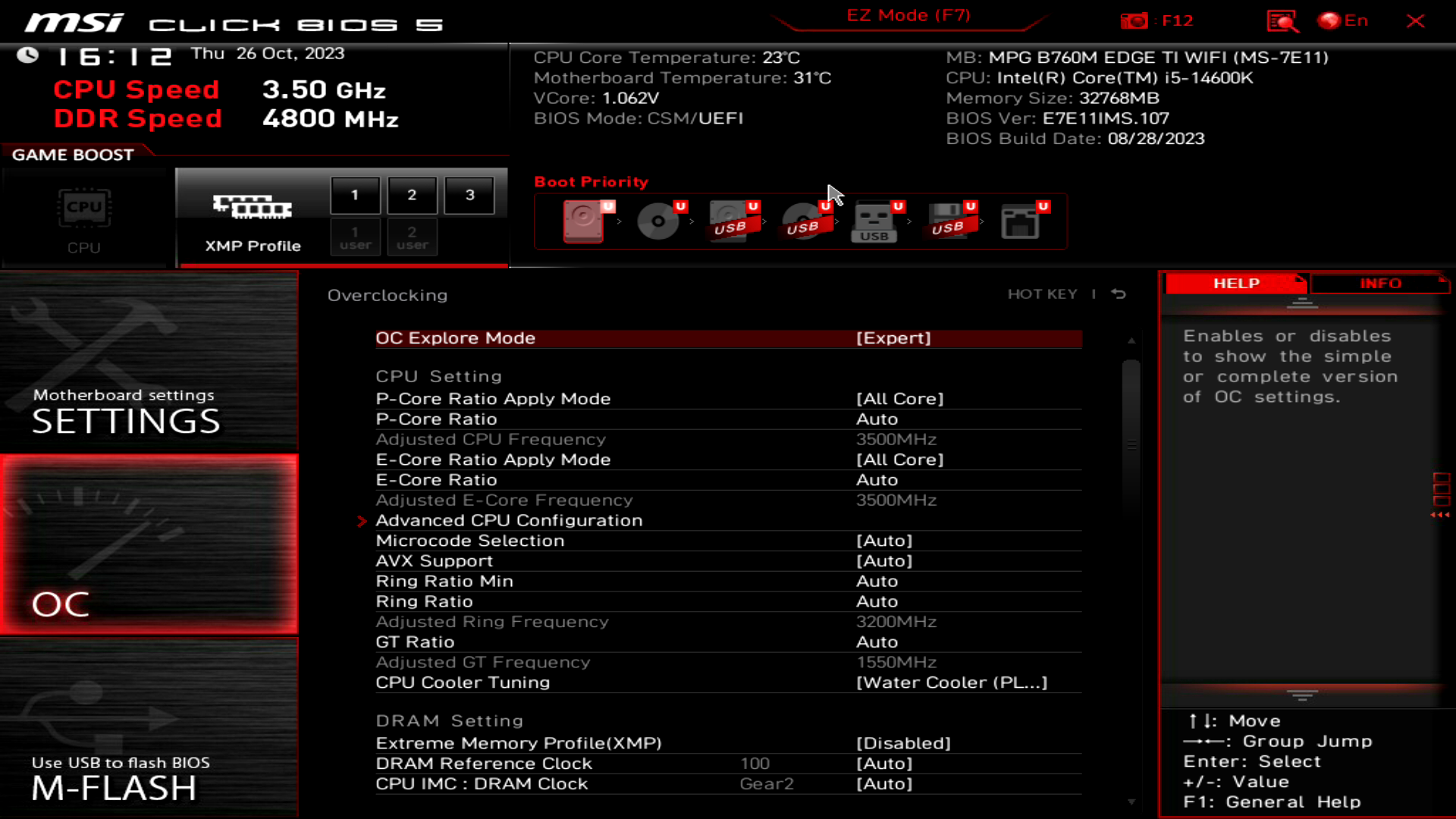This screenshot has width=1456, height=819.
Task: Open the Extreme Memory Profile Disabled dropdown
Action: [902, 743]
